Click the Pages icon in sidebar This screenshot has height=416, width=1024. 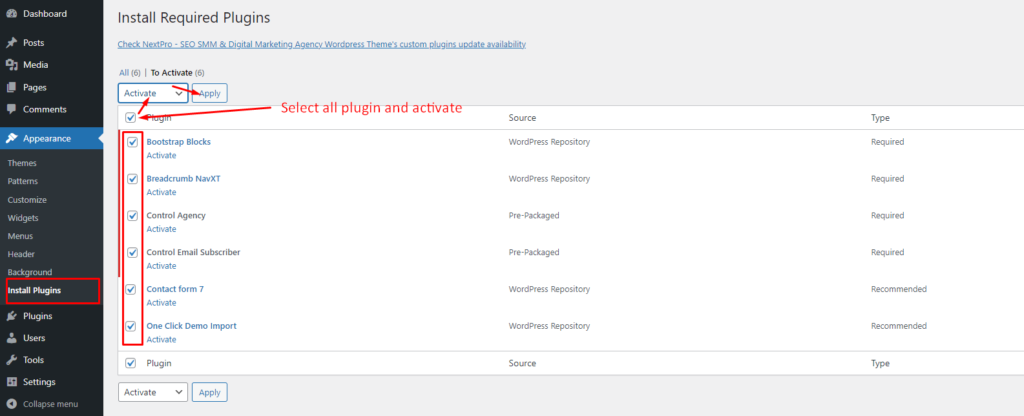coord(11,88)
